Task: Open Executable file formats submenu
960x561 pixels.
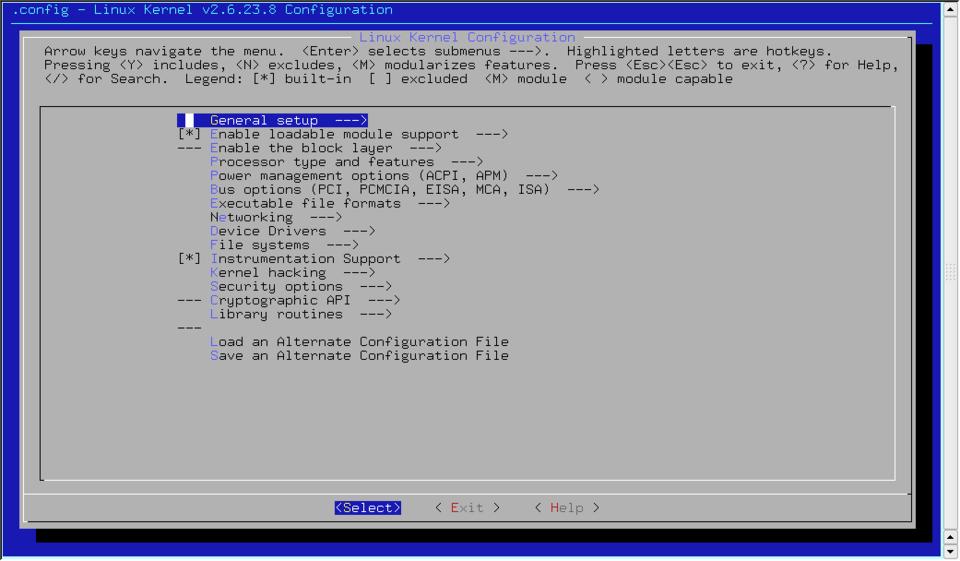Action: [x=330, y=203]
